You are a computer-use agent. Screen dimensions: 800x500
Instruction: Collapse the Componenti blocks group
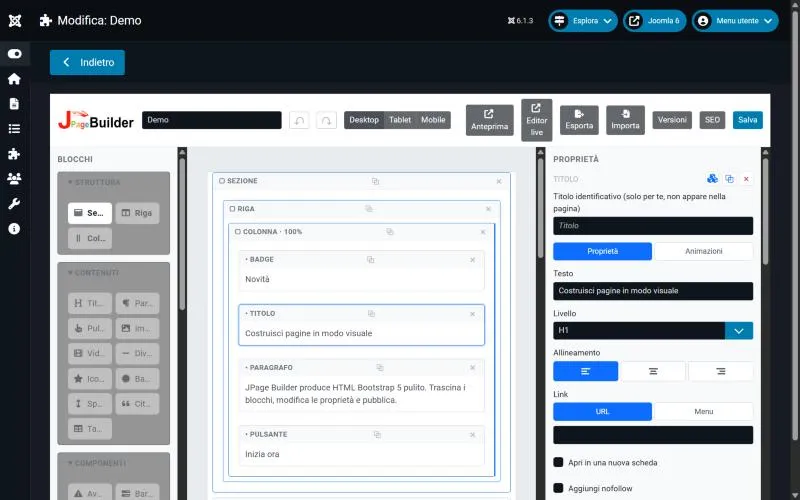pos(97,463)
